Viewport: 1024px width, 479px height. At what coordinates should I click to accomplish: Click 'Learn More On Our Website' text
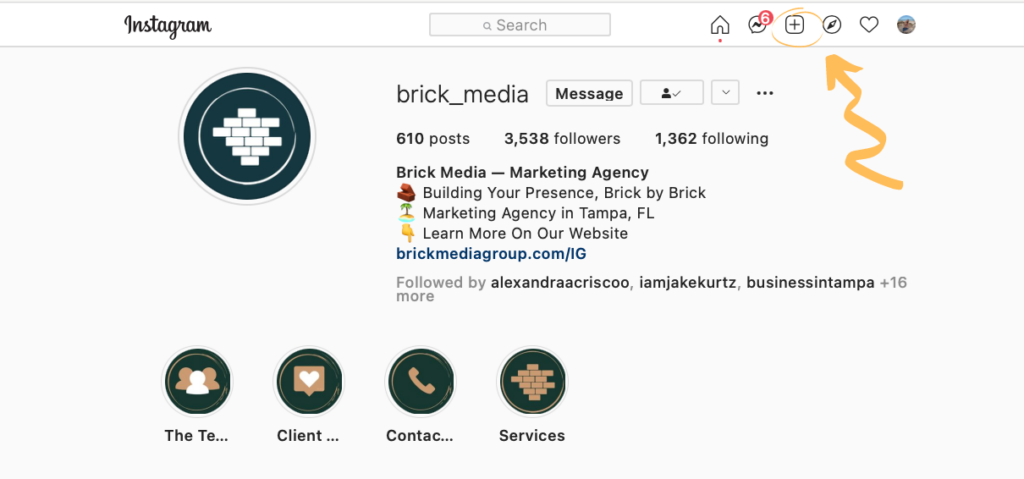click(x=526, y=234)
